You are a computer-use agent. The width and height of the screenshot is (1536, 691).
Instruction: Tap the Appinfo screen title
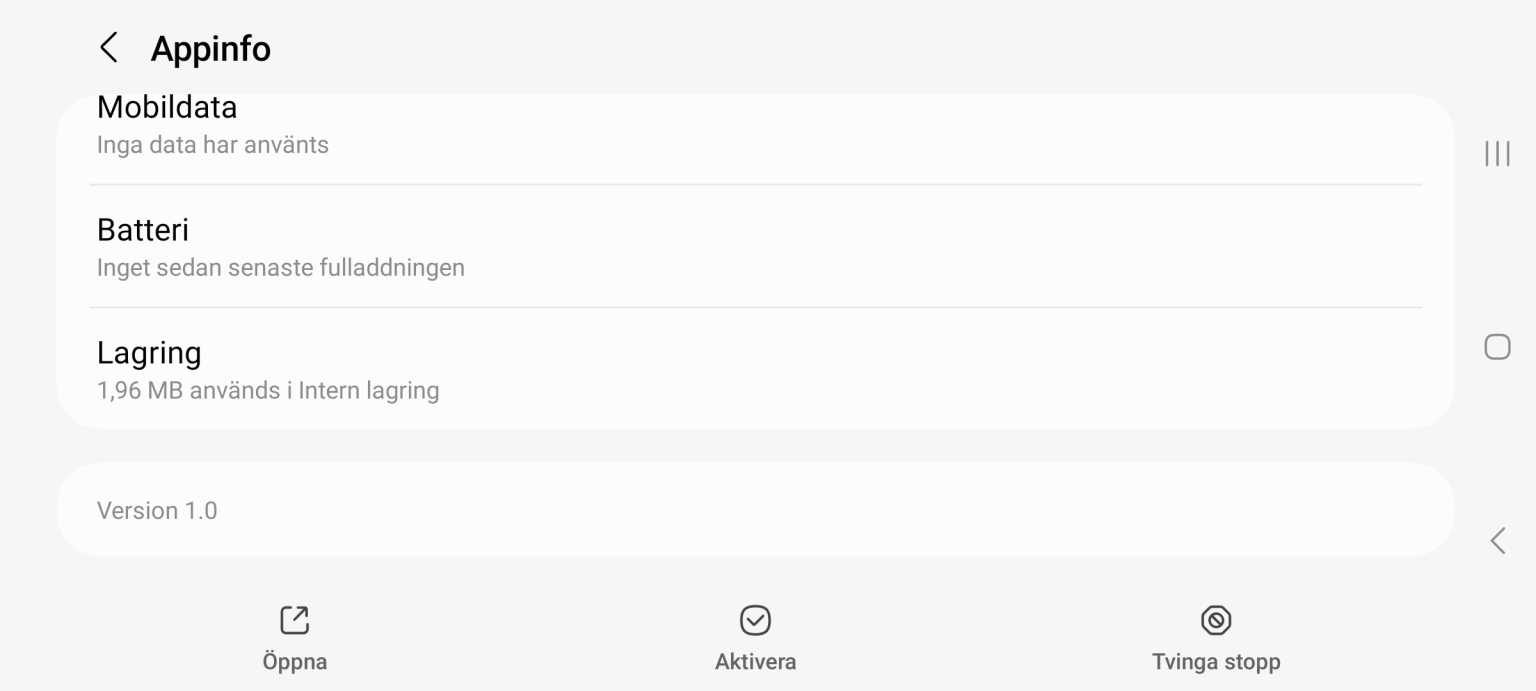(211, 46)
